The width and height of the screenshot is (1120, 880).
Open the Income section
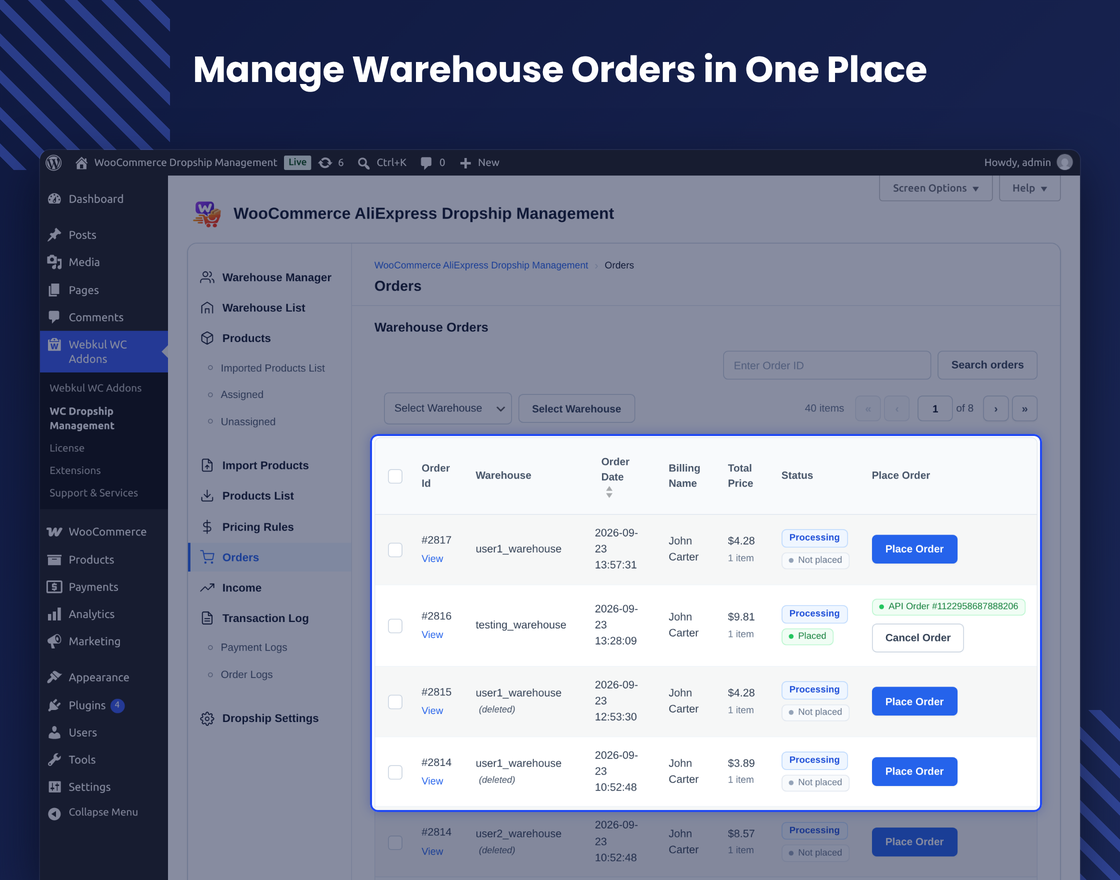click(241, 588)
